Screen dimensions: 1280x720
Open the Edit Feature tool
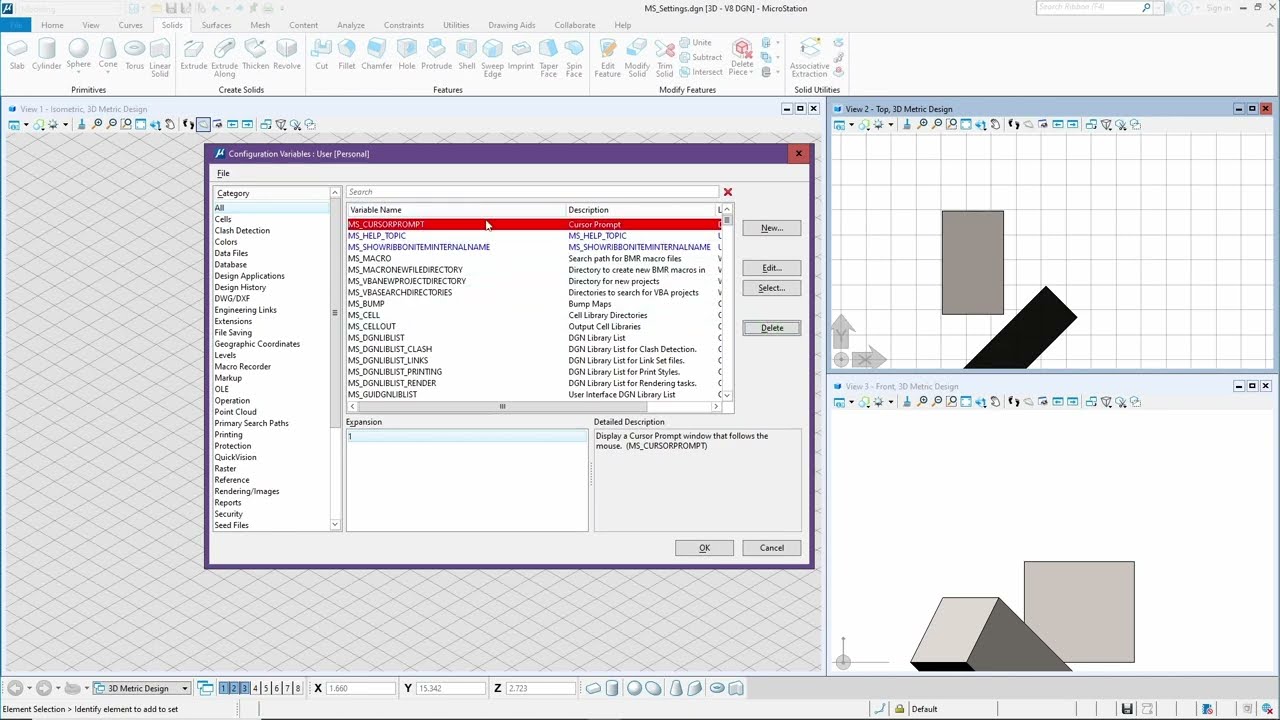(x=608, y=58)
